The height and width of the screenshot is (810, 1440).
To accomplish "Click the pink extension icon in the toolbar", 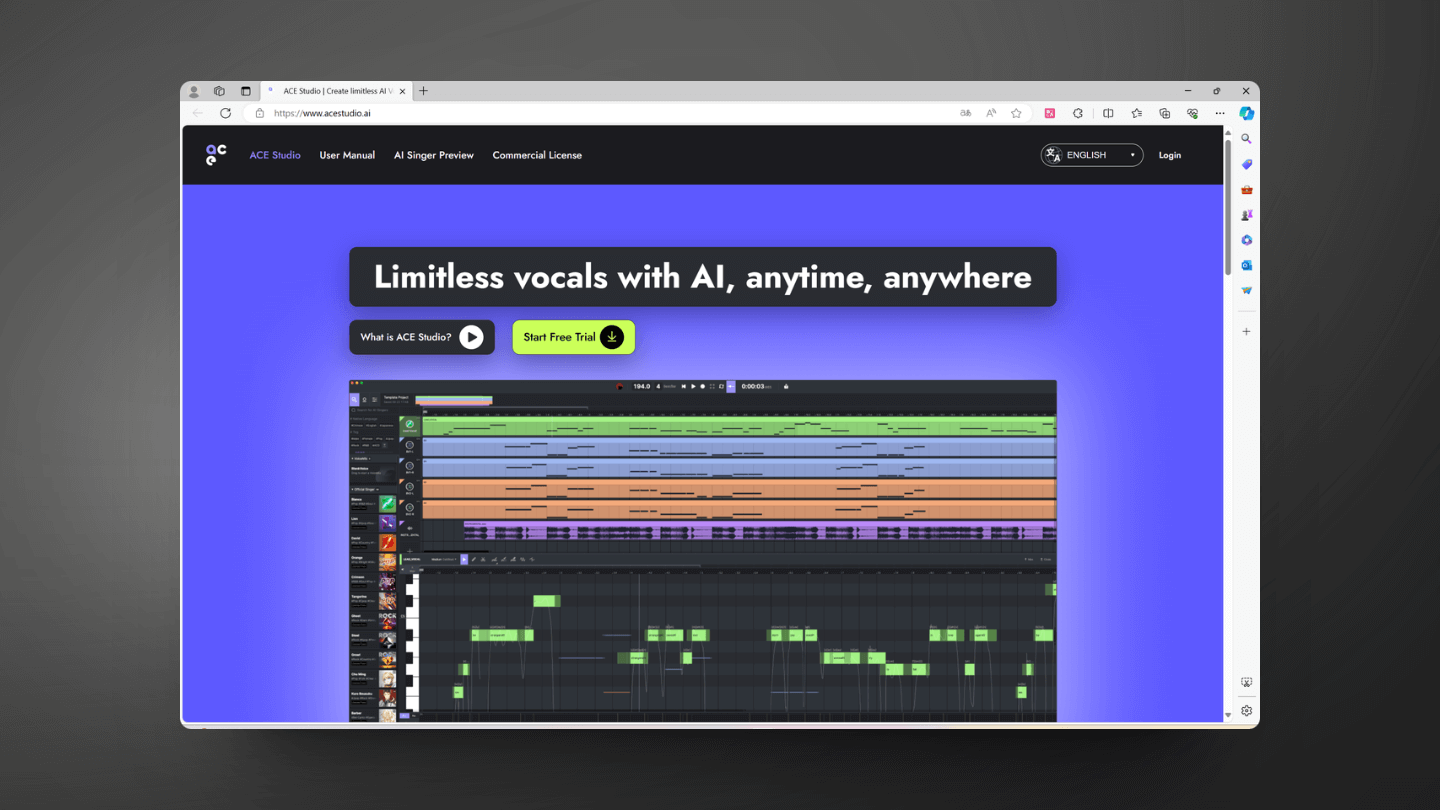I will (1050, 113).
